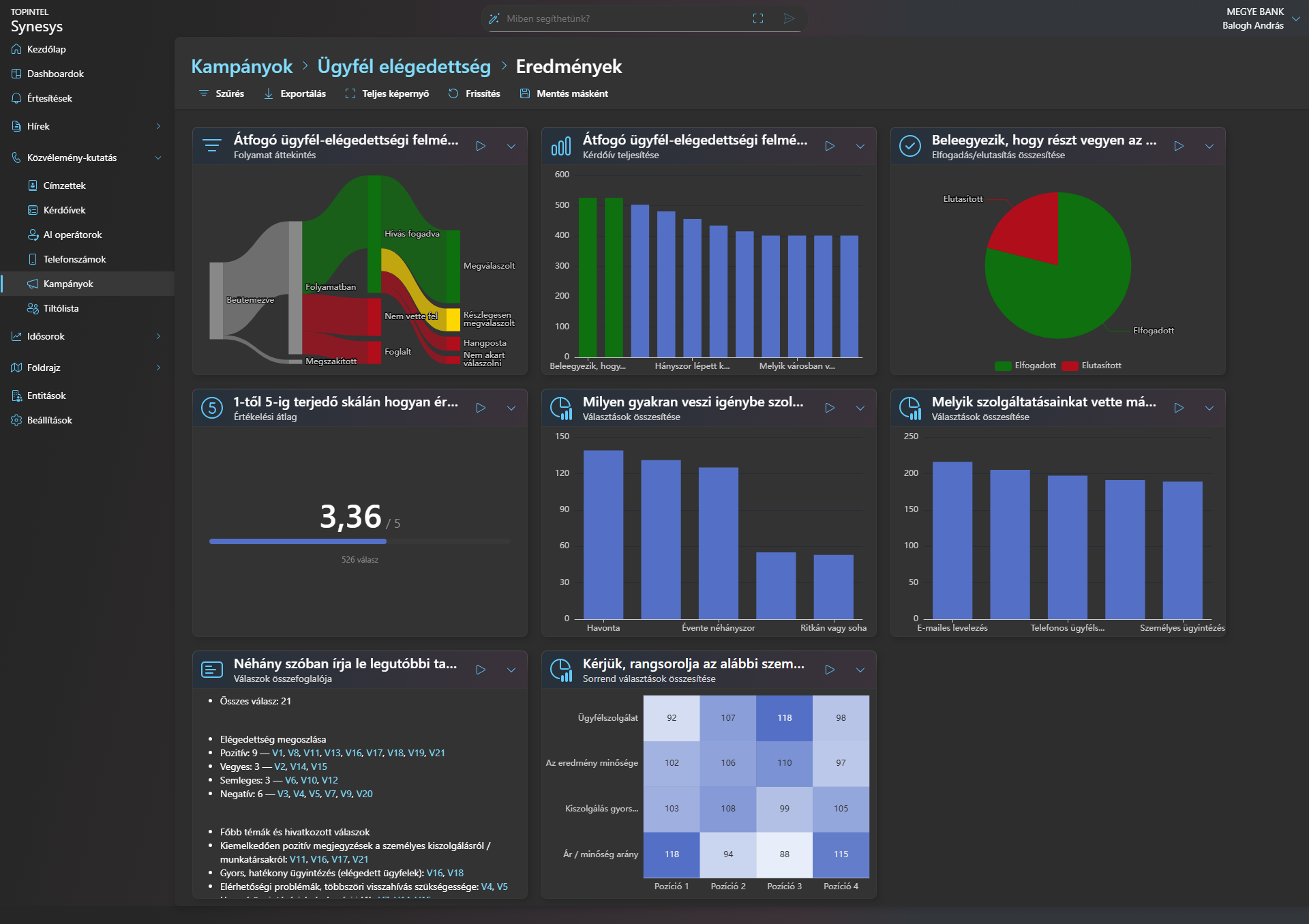Click the AI sparkle icon in search bar
The width and height of the screenshot is (1309, 924).
point(494,18)
